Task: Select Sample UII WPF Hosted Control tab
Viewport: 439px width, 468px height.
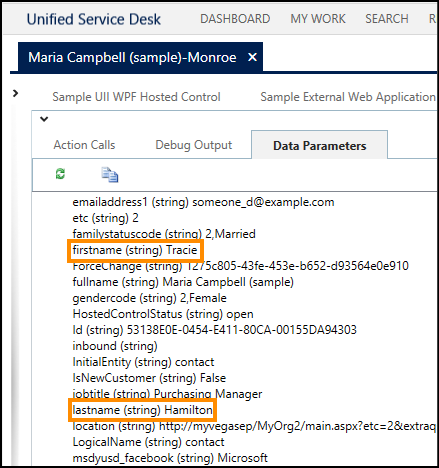Action: tap(136, 97)
